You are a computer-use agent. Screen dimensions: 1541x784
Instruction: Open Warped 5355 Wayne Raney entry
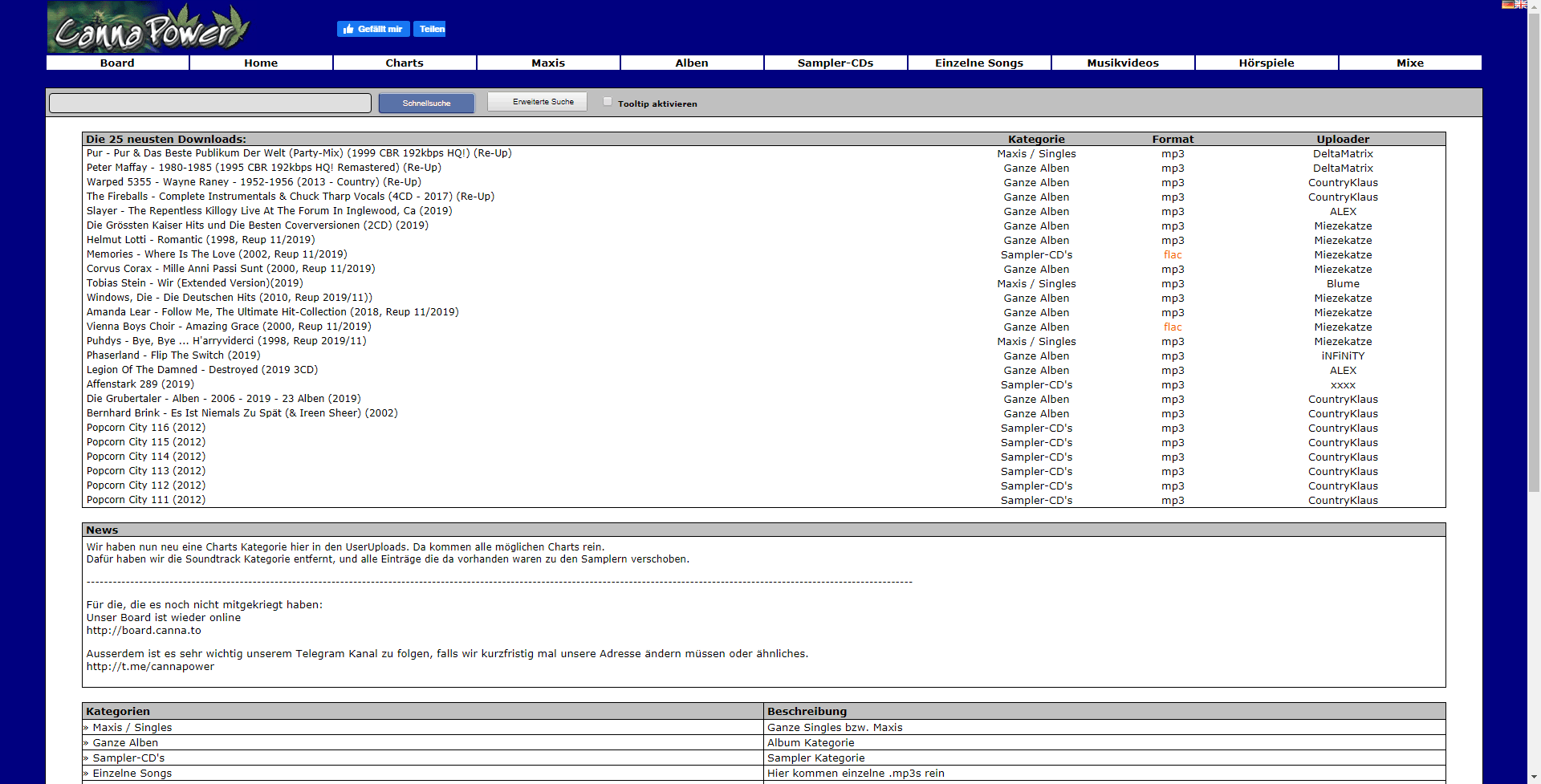pyautogui.click(x=254, y=182)
